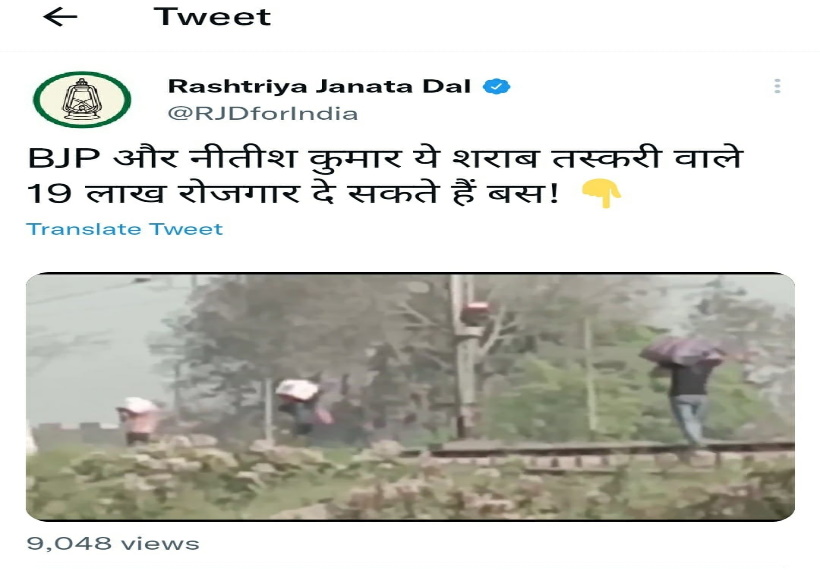
Task: Click middle person carrying white box
Action: 301,406
